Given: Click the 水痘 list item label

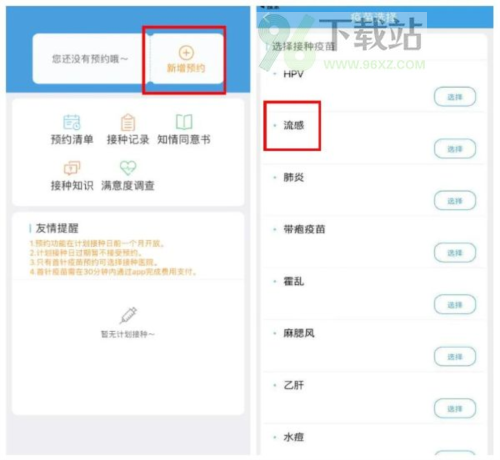Looking at the screenshot, I should click(x=294, y=437).
